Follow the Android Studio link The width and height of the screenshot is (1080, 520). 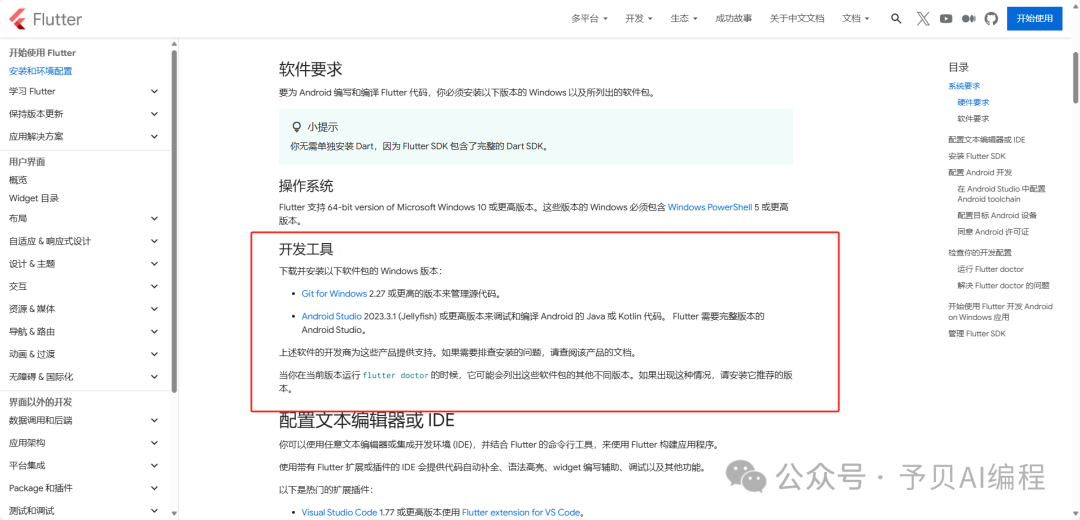[331, 316]
